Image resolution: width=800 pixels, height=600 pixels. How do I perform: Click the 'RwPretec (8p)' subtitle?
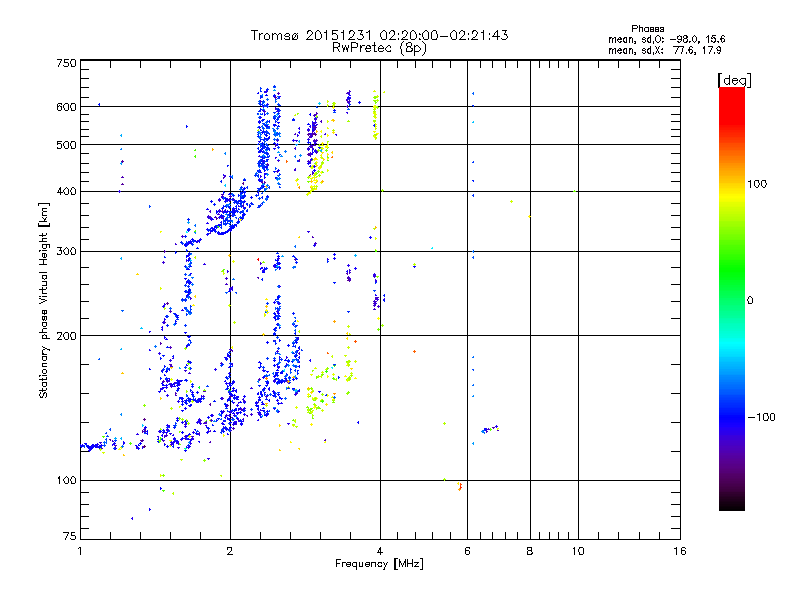tap(379, 48)
